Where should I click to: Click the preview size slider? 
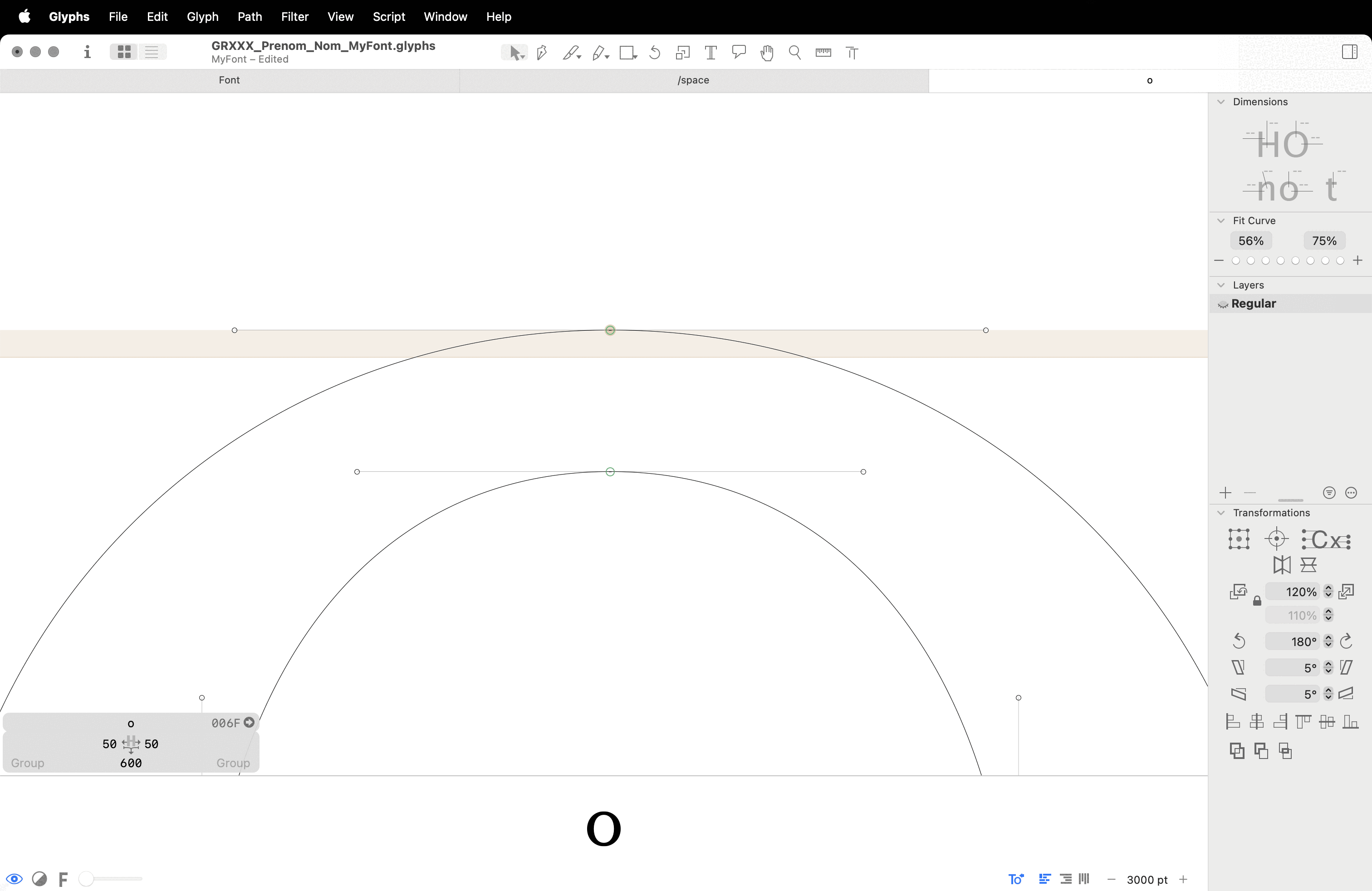[113, 879]
